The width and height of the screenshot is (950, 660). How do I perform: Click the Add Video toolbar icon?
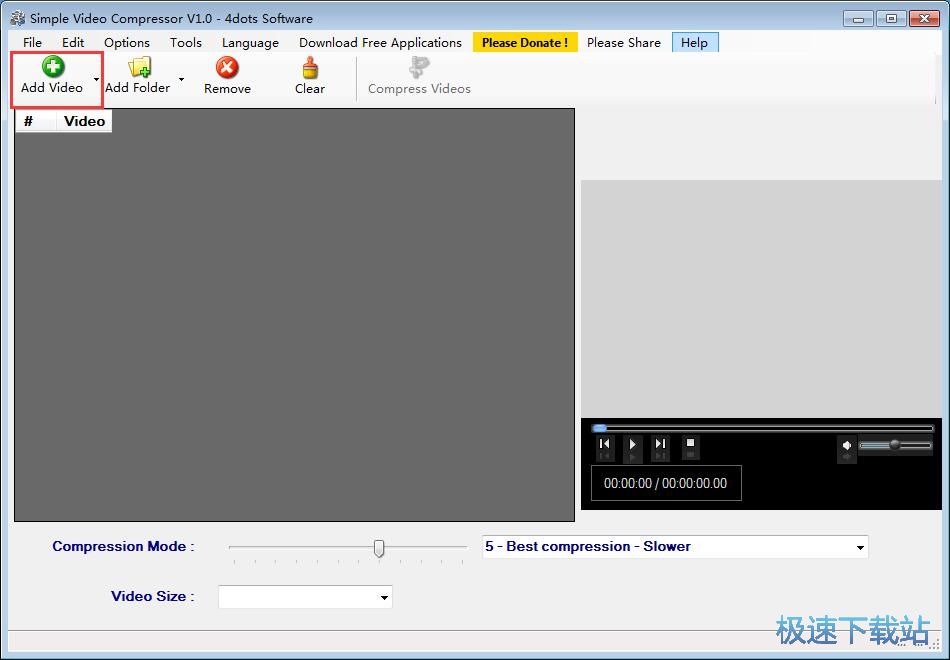[52, 68]
